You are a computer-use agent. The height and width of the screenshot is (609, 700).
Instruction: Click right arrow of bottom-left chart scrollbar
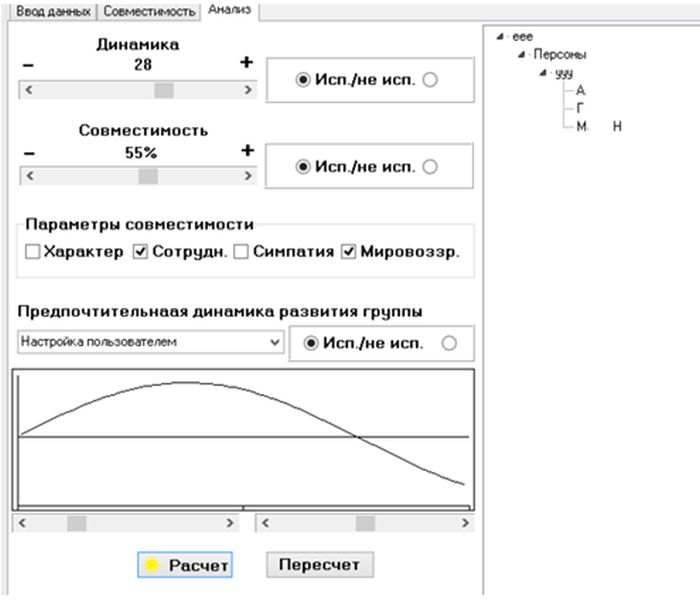click(230, 523)
